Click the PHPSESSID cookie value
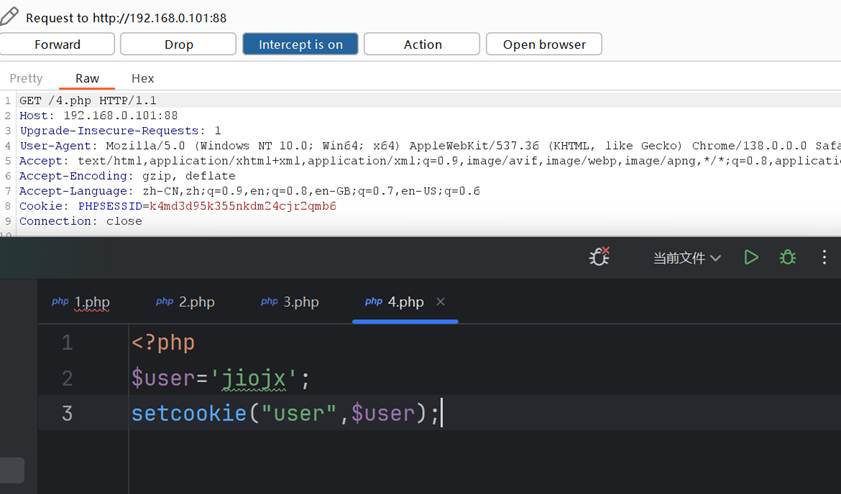 (x=242, y=206)
